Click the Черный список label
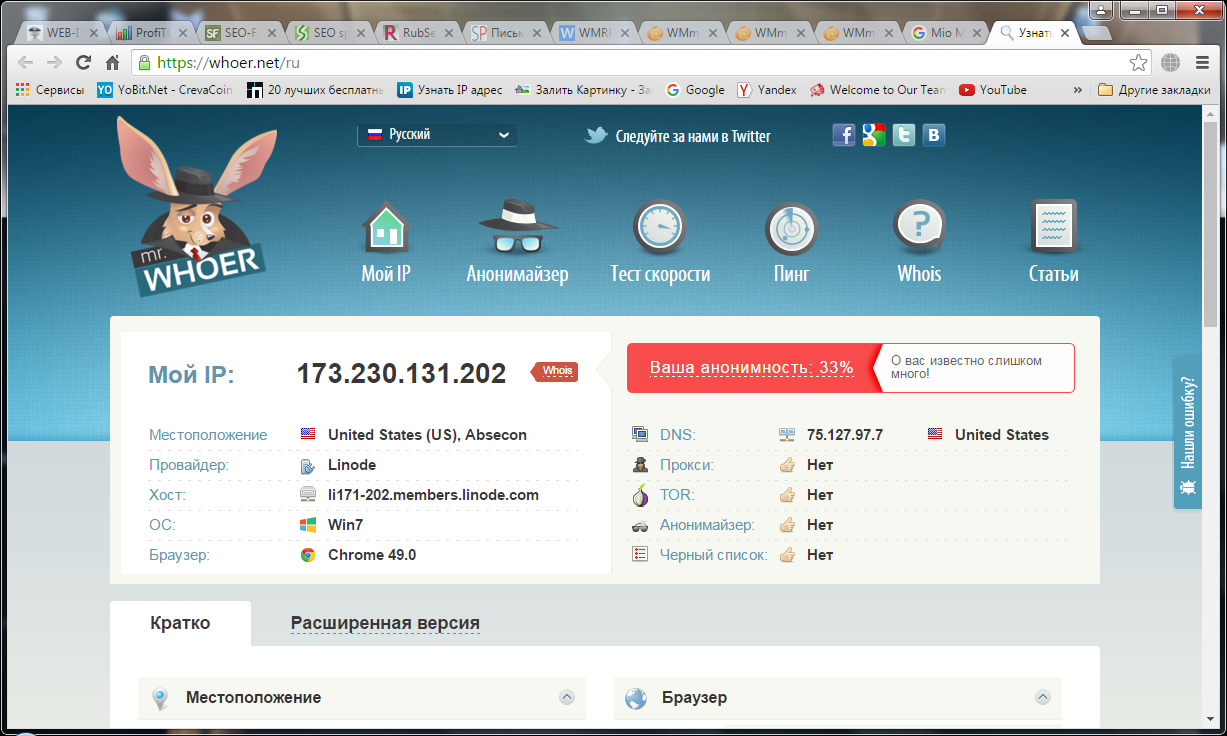Image resolution: width=1227 pixels, height=736 pixels. (714, 555)
